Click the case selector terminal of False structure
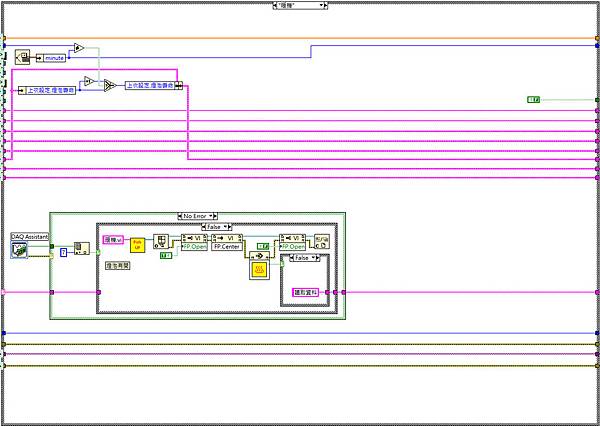The height and width of the screenshot is (426, 600). [98, 252]
